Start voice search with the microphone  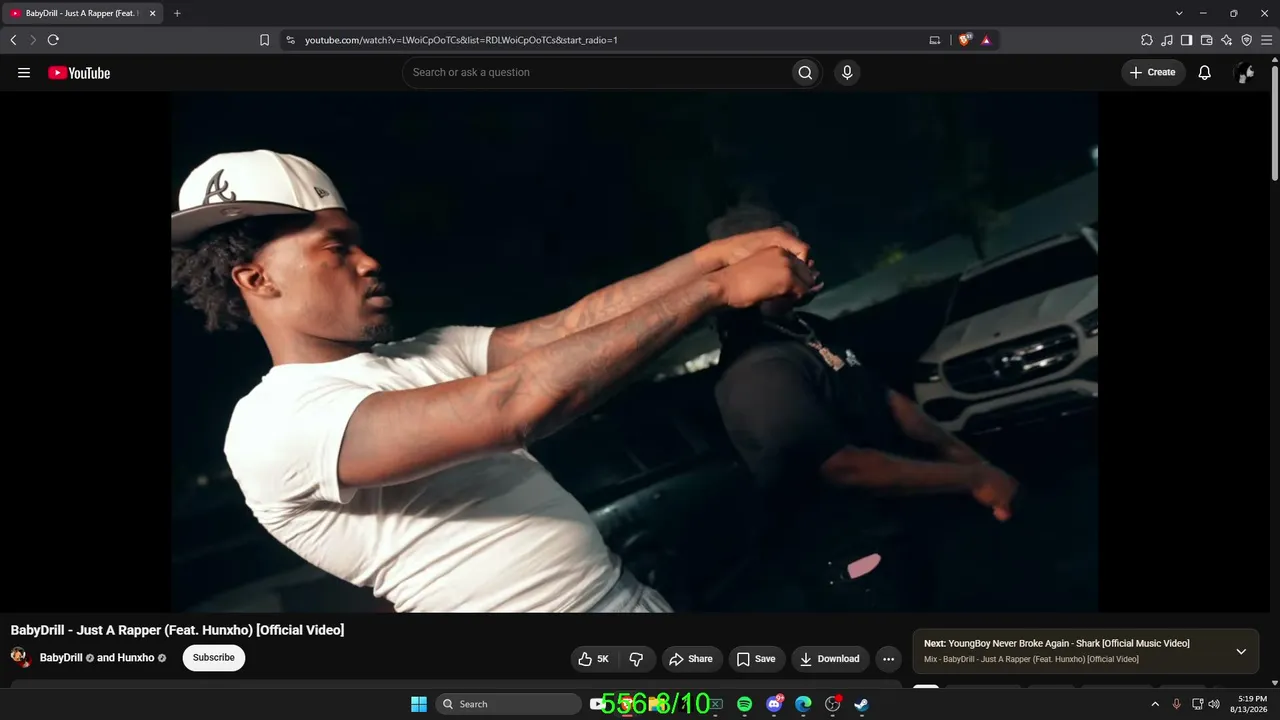847,72
